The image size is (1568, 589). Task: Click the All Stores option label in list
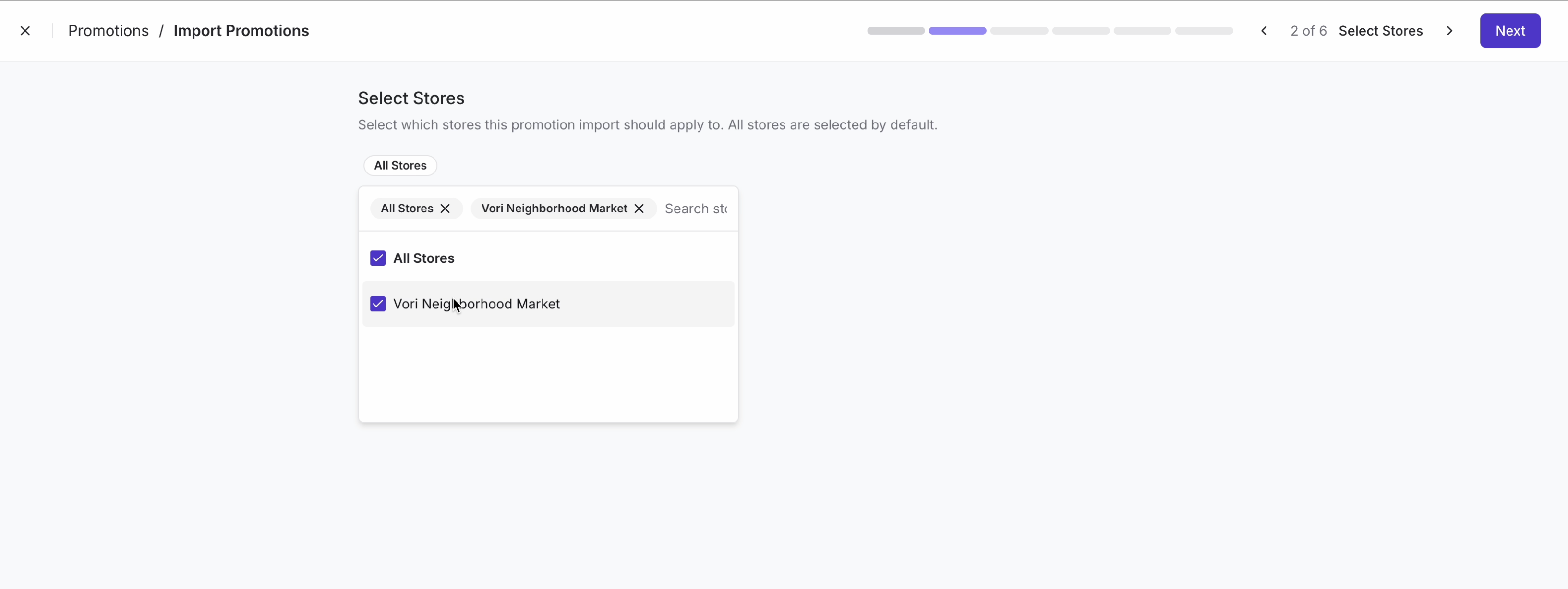[x=423, y=258]
